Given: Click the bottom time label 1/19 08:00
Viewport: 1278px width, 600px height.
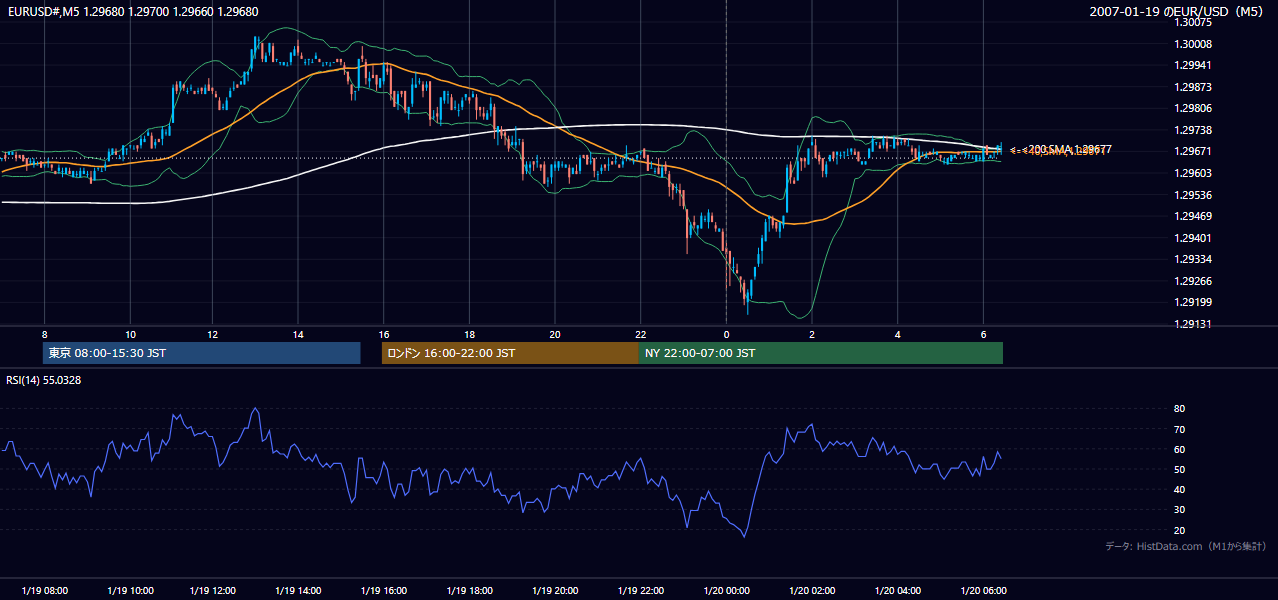Looking at the screenshot, I should point(45,591).
